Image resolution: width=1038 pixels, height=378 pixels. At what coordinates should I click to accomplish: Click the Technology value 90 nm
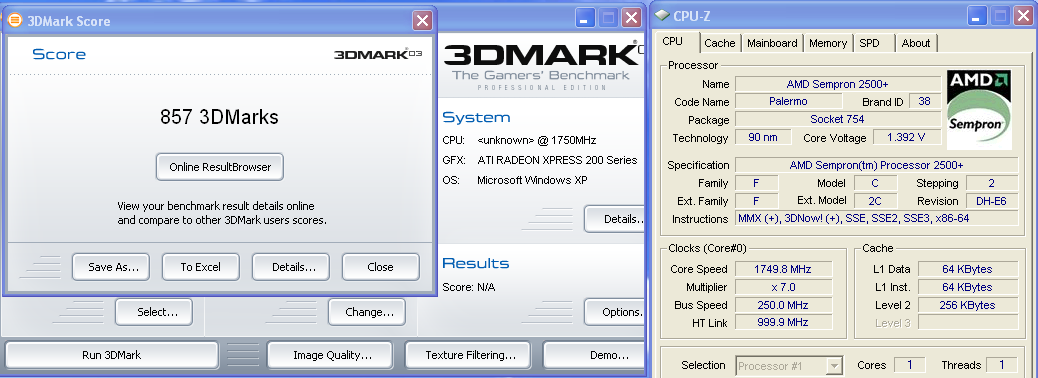click(763, 137)
